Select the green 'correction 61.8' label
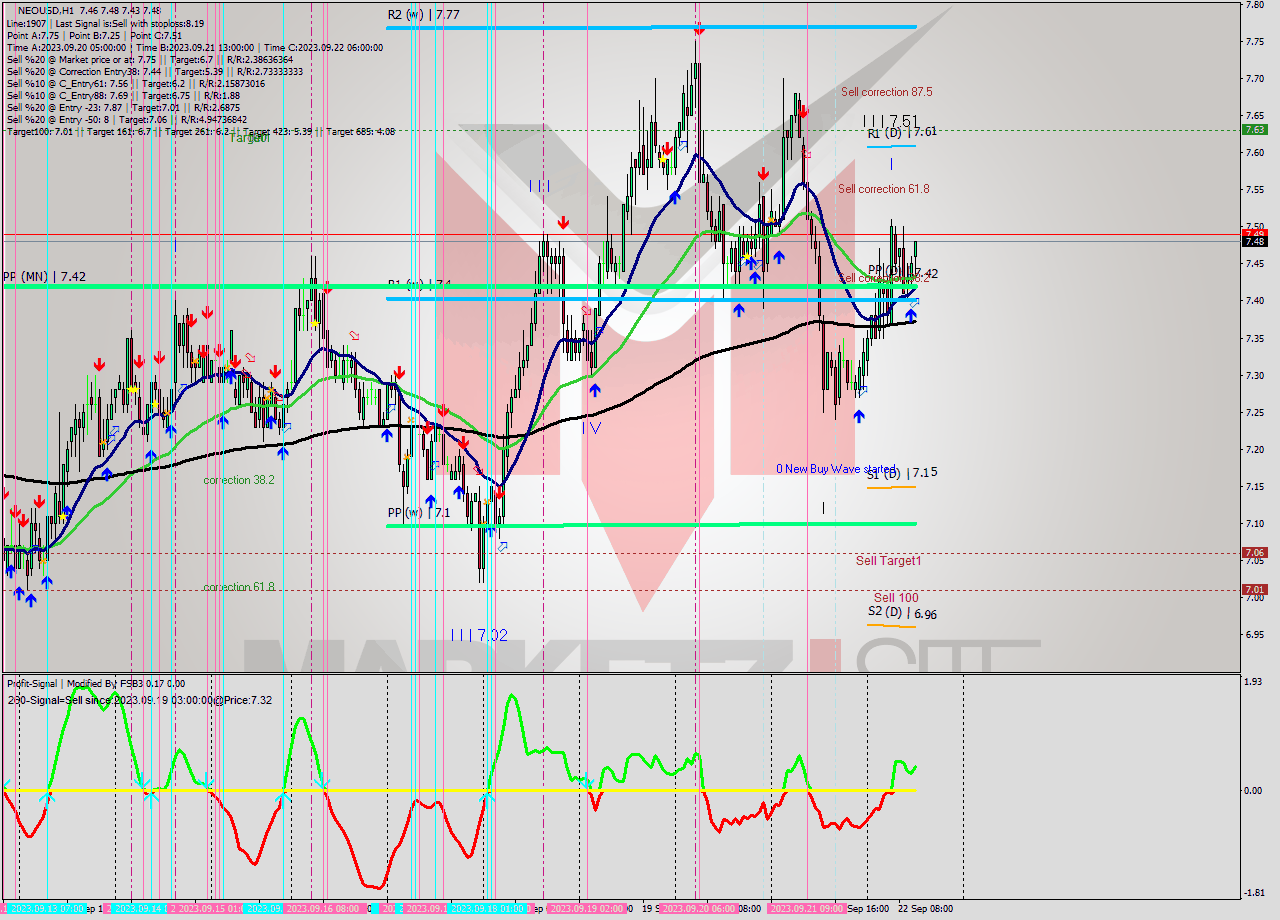The height and width of the screenshot is (920, 1280). pyautogui.click(x=239, y=587)
